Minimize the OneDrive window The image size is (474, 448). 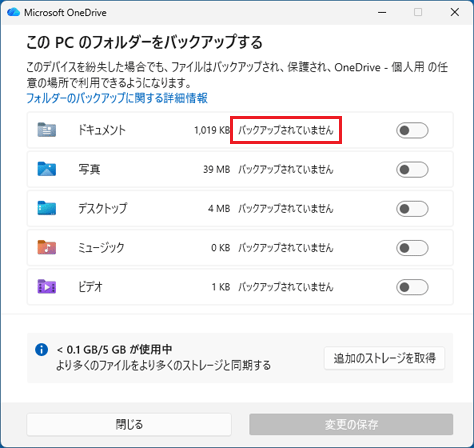[x=382, y=13]
